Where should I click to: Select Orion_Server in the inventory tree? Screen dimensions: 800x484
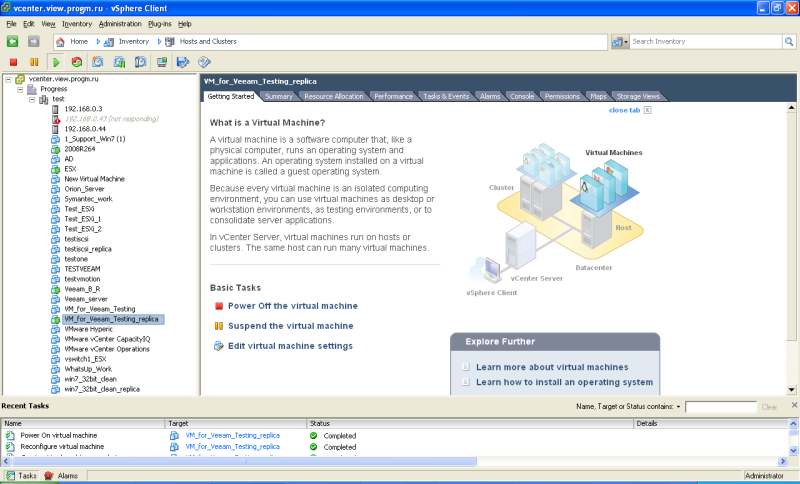click(x=84, y=189)
